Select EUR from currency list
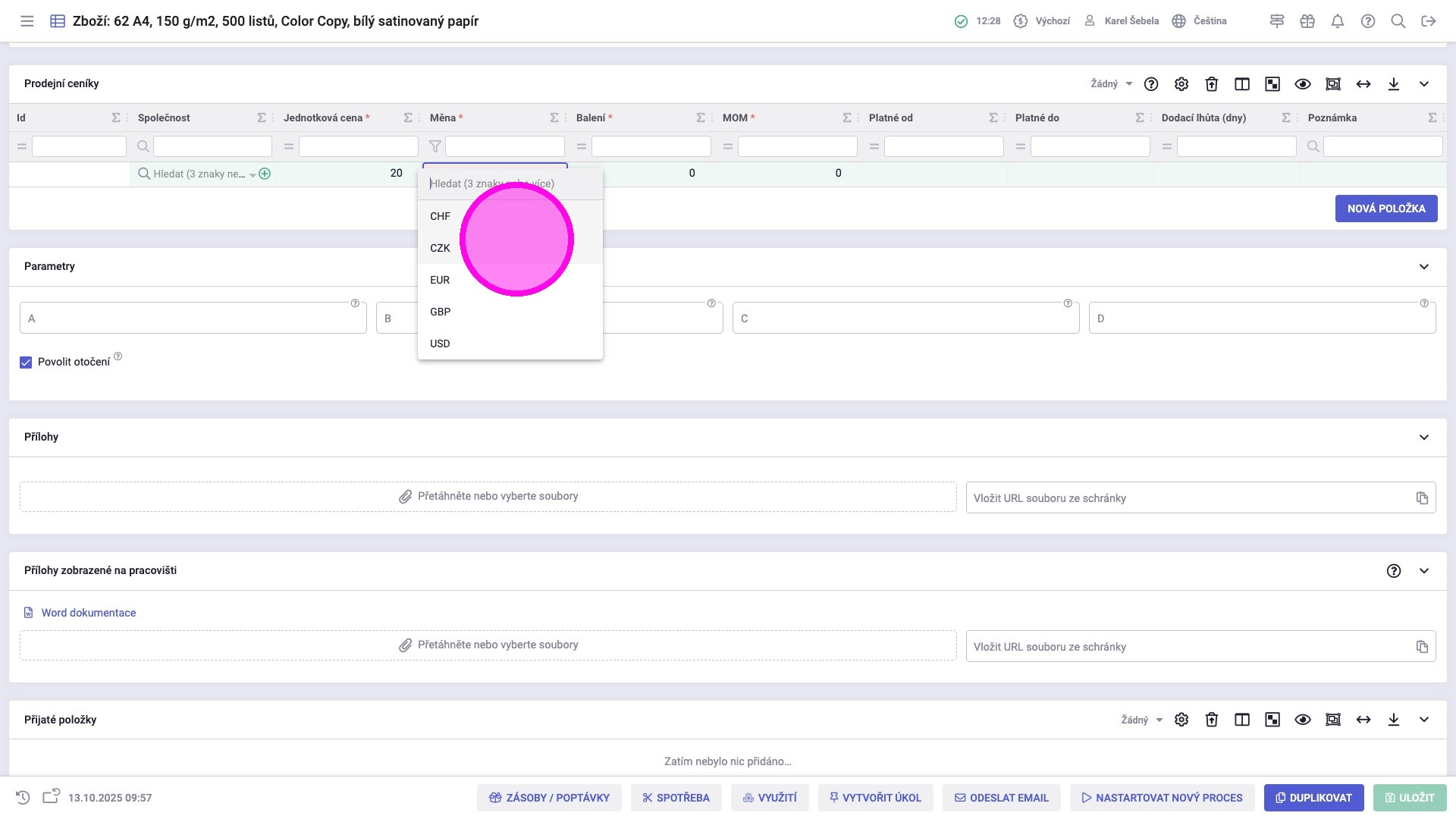This screenshot has height=819, width=1456. tap(440, 280)
